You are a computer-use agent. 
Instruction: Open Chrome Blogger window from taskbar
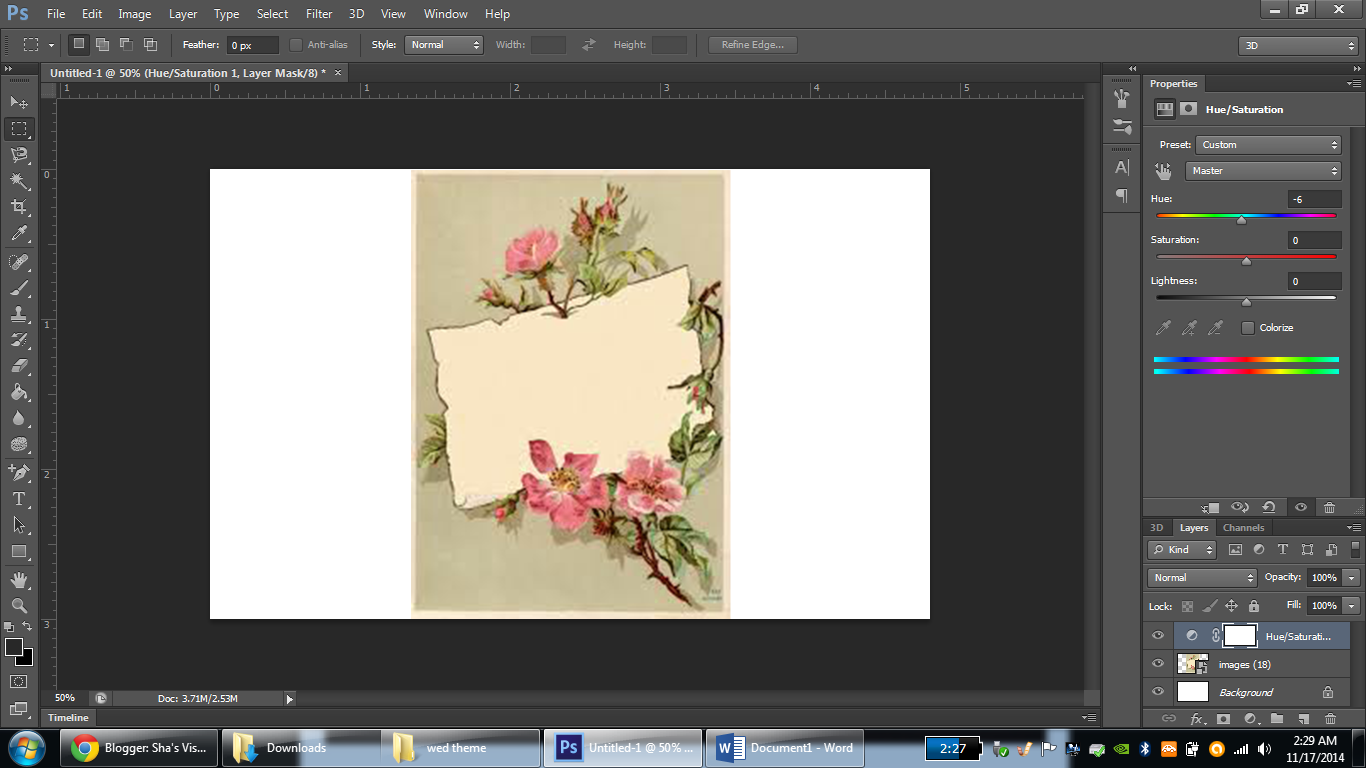tap(139, 748)
